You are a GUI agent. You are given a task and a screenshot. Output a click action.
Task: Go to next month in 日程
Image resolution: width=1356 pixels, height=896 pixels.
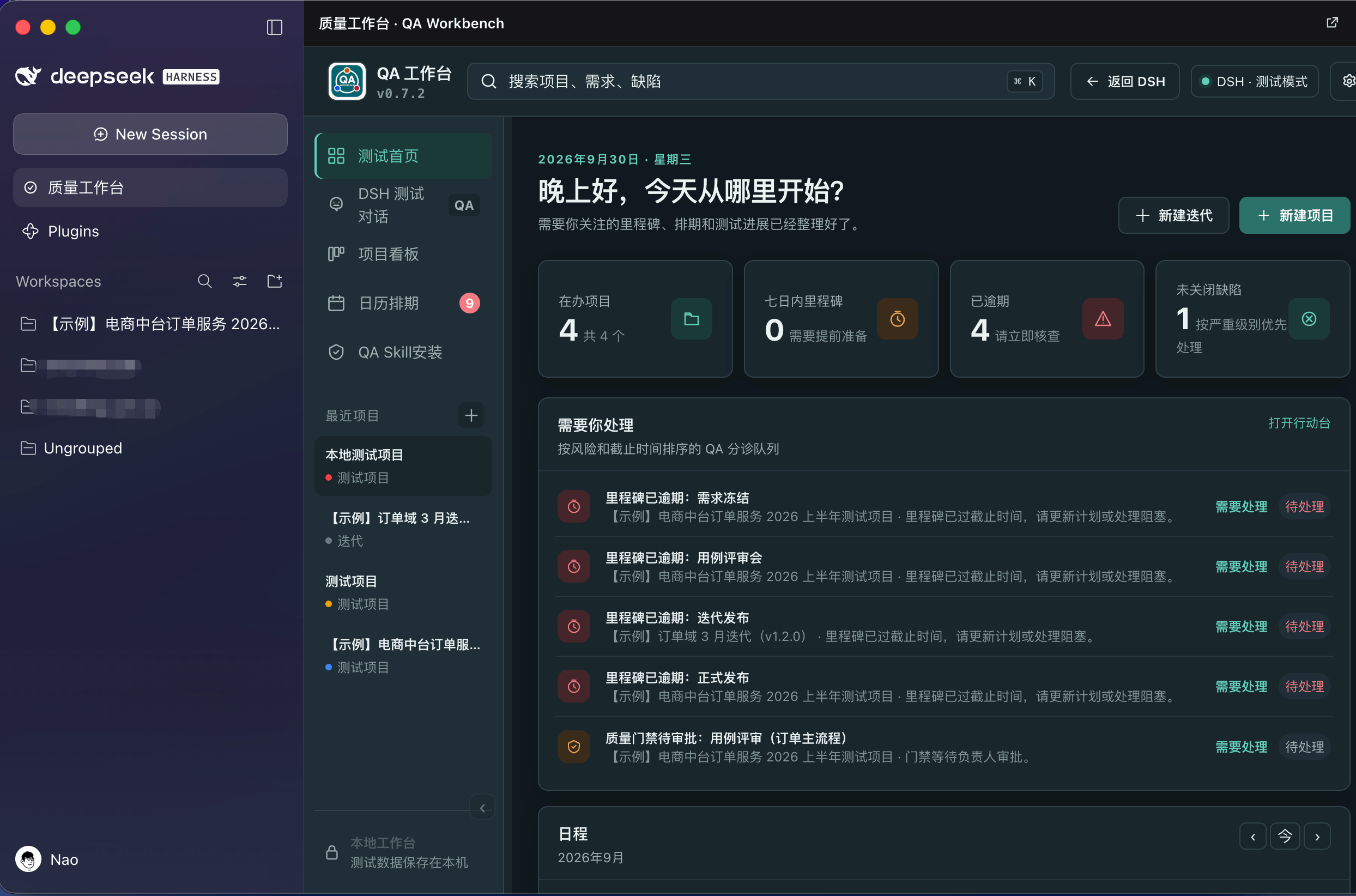tap(1317, 837)
